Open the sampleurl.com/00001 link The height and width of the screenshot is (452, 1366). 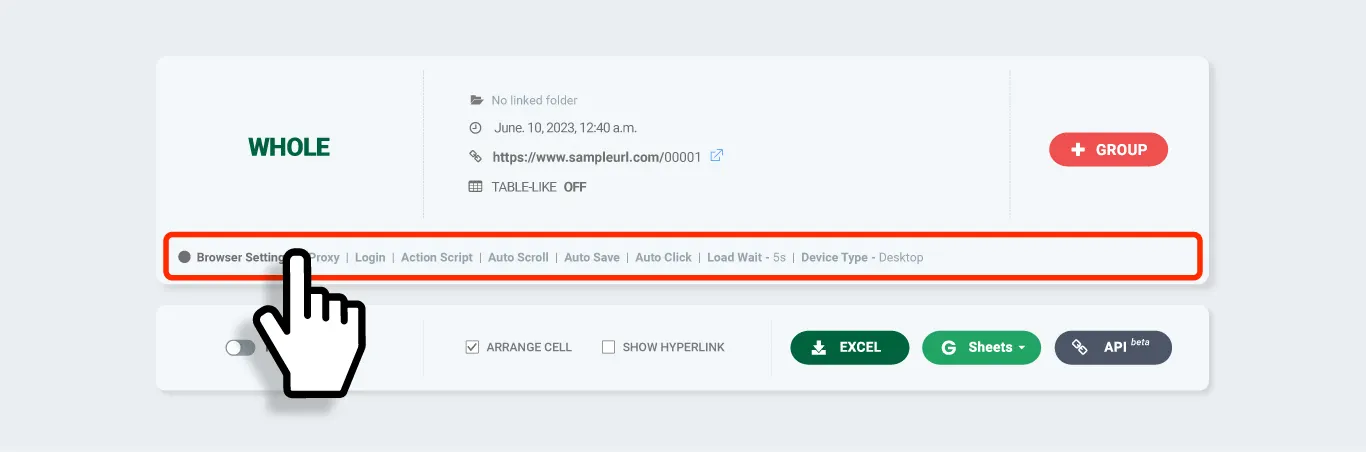(x=596, y=157)
